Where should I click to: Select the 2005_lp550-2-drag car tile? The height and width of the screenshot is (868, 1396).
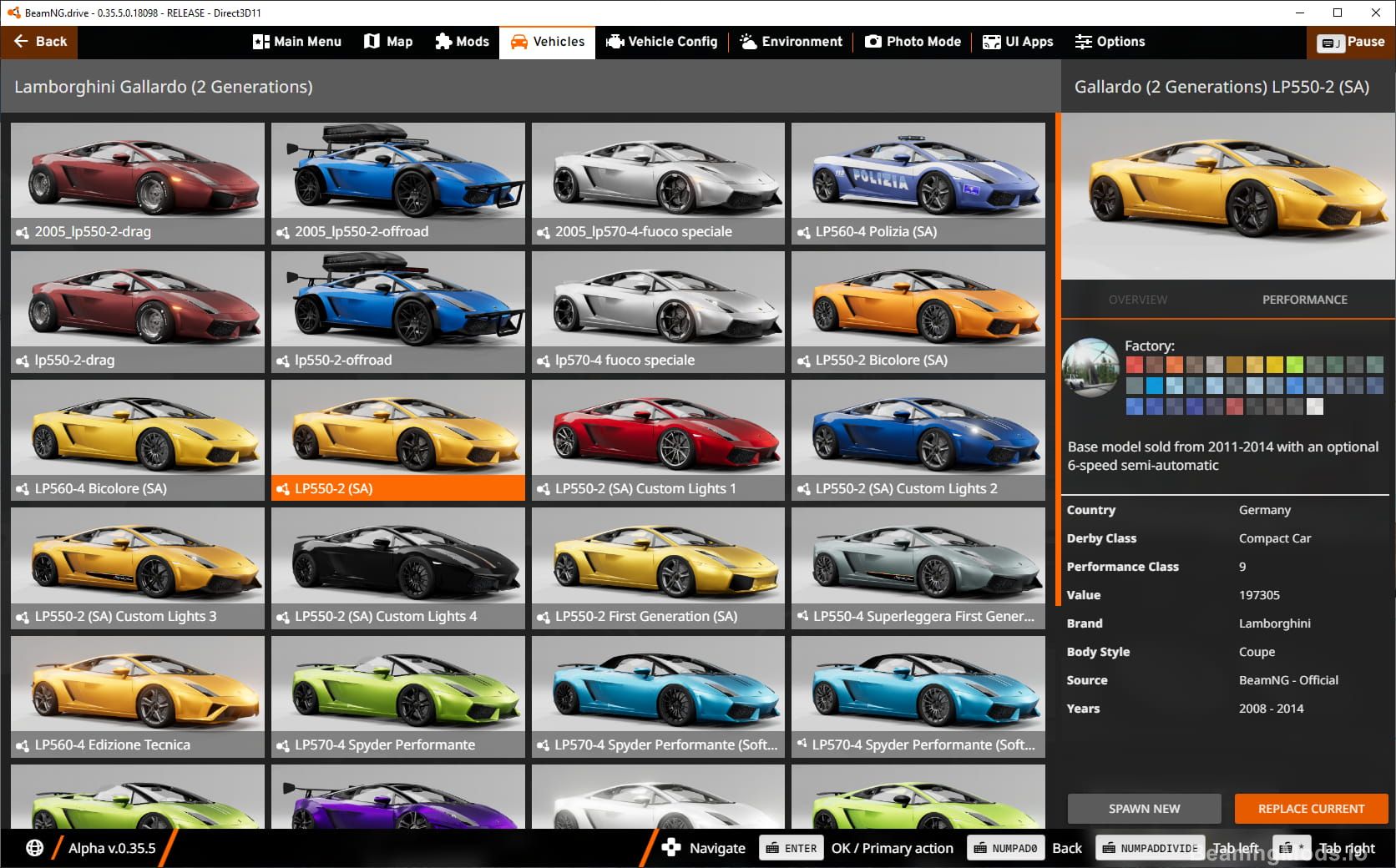138,184
